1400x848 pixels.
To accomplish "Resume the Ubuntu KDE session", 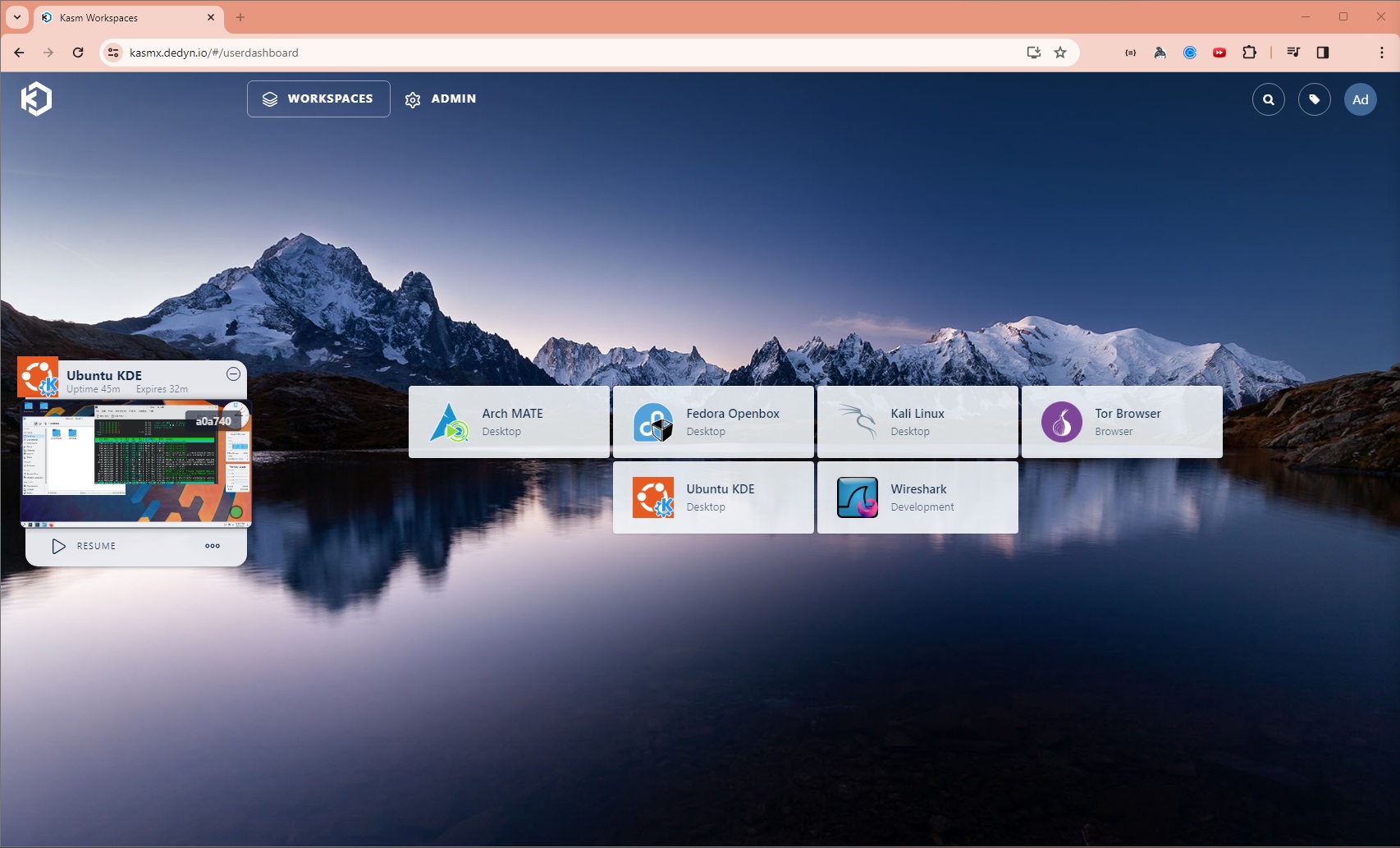I will click(x=85, y=545).
